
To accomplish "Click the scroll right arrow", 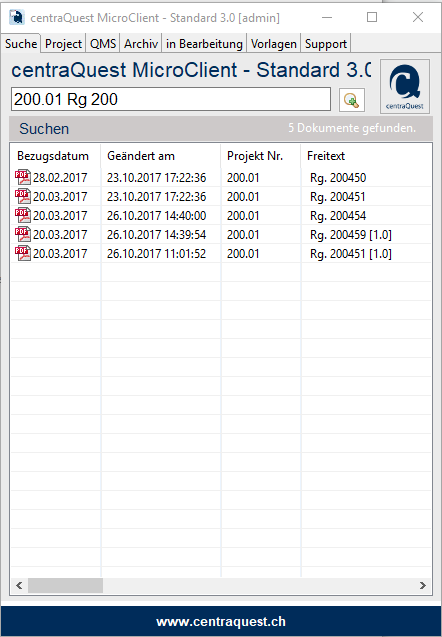I will (x=422, y=585).
